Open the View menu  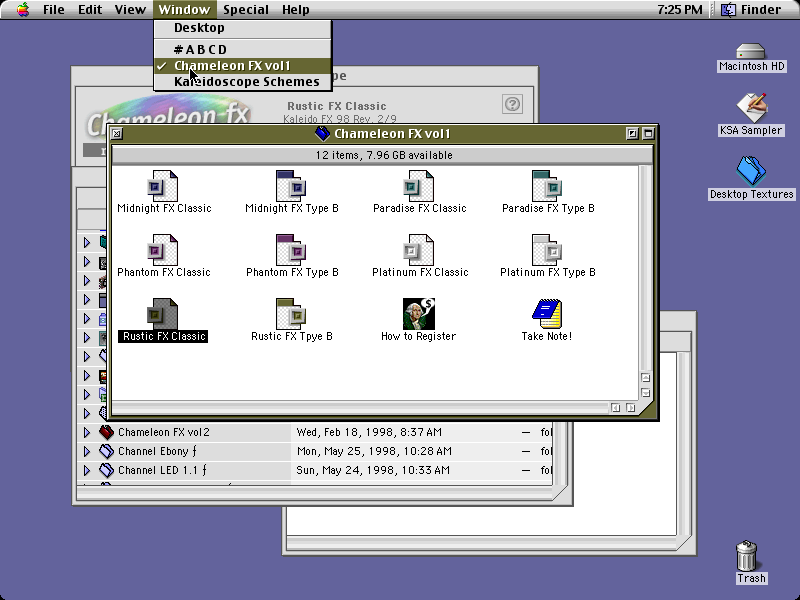pyautogui.click(x=130, y=9)
